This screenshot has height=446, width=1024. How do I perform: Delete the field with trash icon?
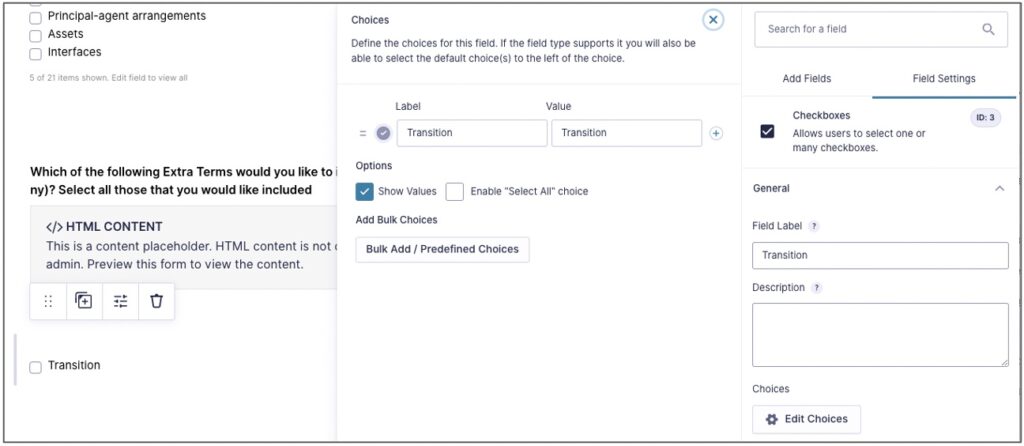[156, 301]
